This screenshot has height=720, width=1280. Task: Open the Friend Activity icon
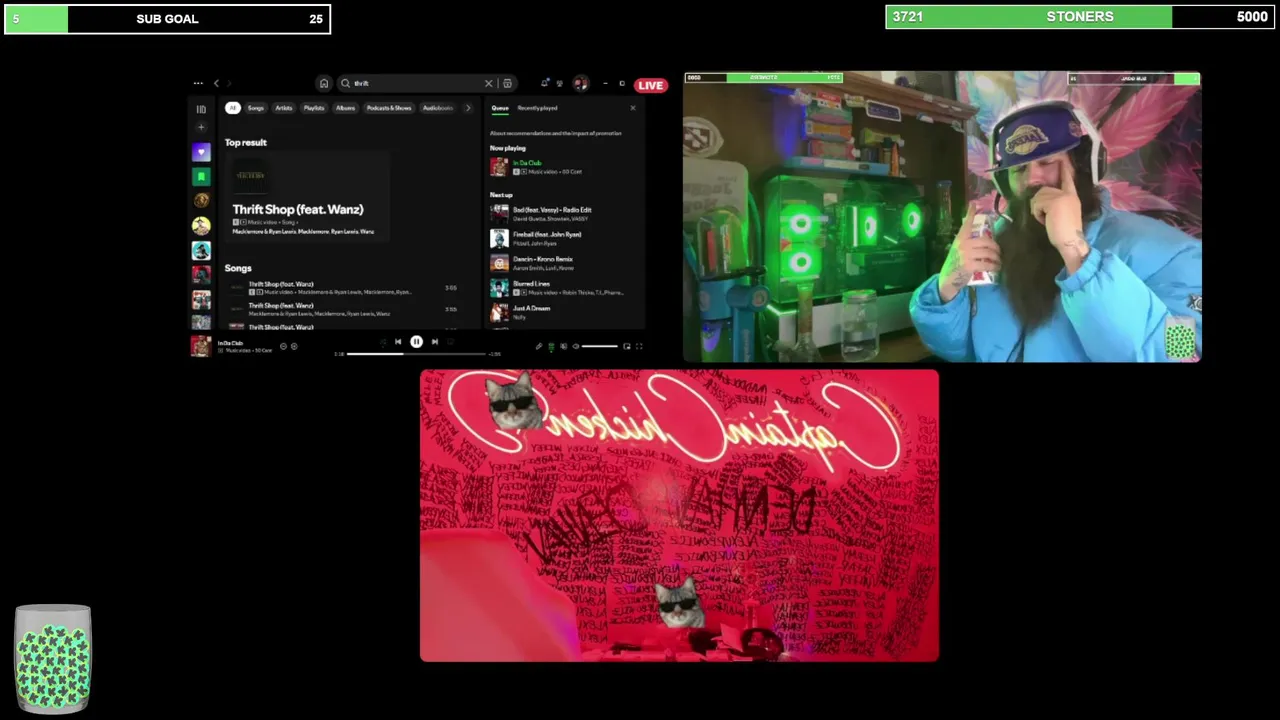(560, 83)
